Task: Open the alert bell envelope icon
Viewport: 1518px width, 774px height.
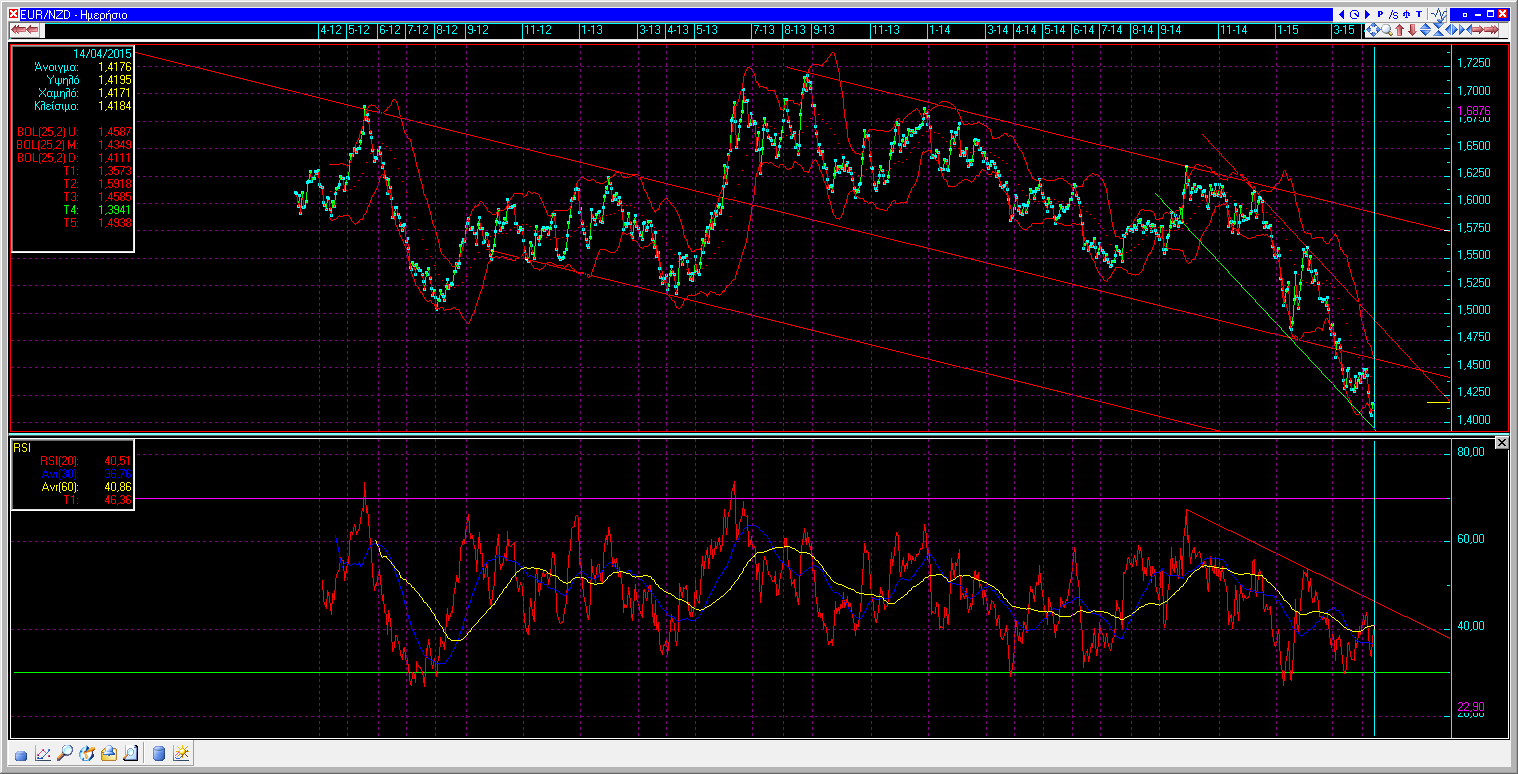Action: click(x=109, y=753)
